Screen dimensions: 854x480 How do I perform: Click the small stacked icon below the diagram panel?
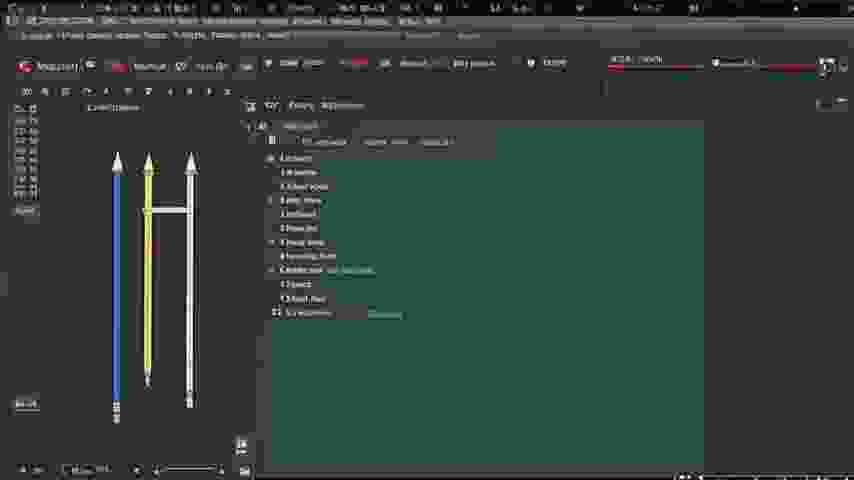click(x=242, y=445)
